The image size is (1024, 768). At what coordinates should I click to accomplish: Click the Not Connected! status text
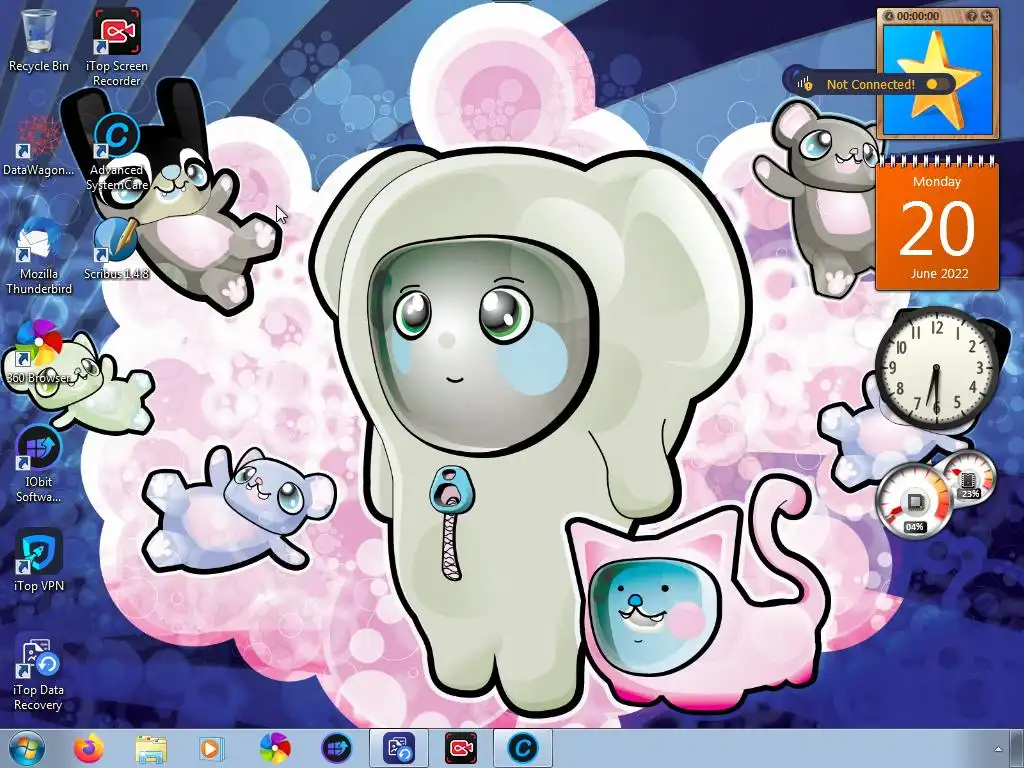tap(871, 84)
